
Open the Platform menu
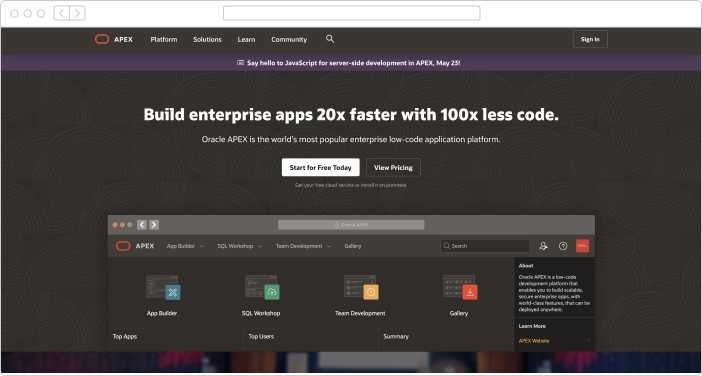164,39
